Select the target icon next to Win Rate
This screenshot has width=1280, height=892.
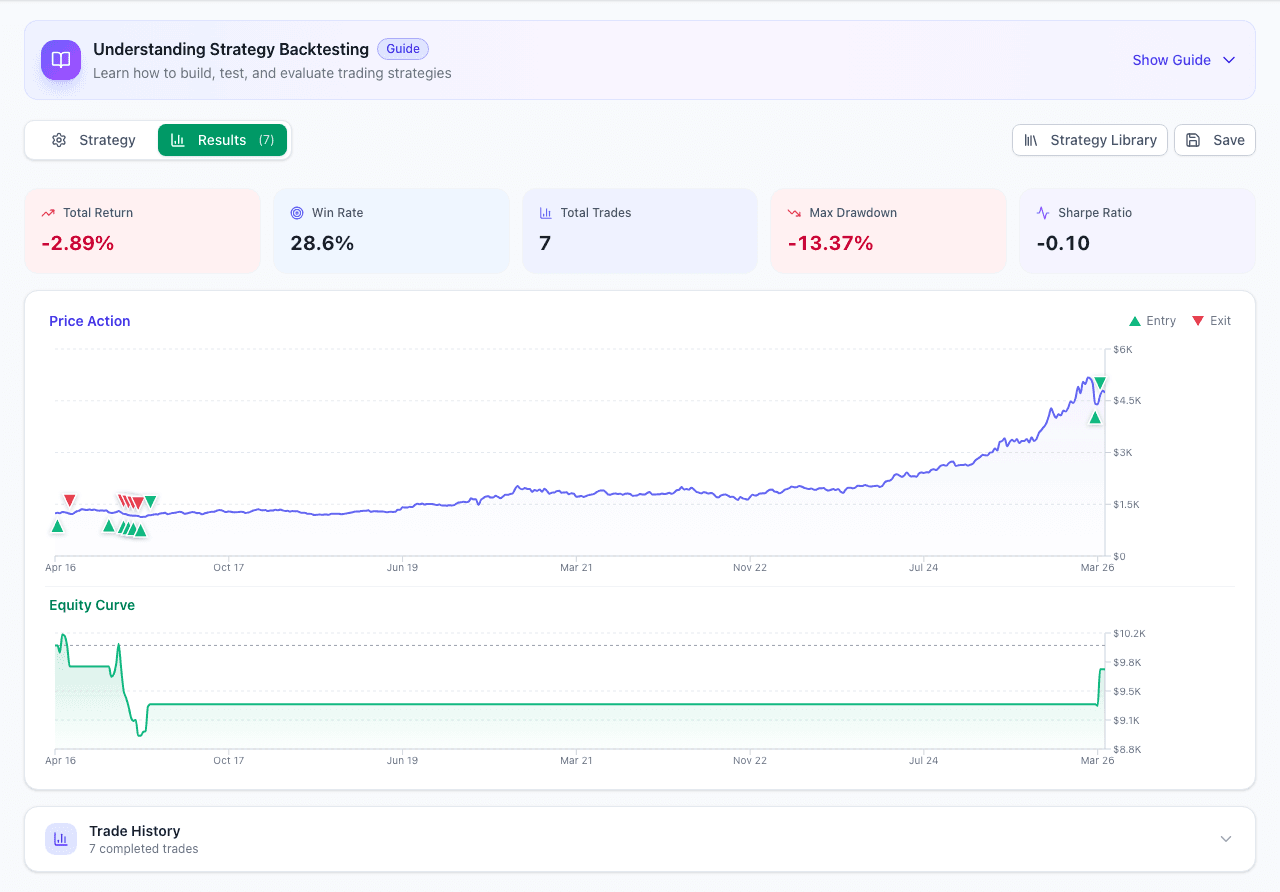click(296, 212)
